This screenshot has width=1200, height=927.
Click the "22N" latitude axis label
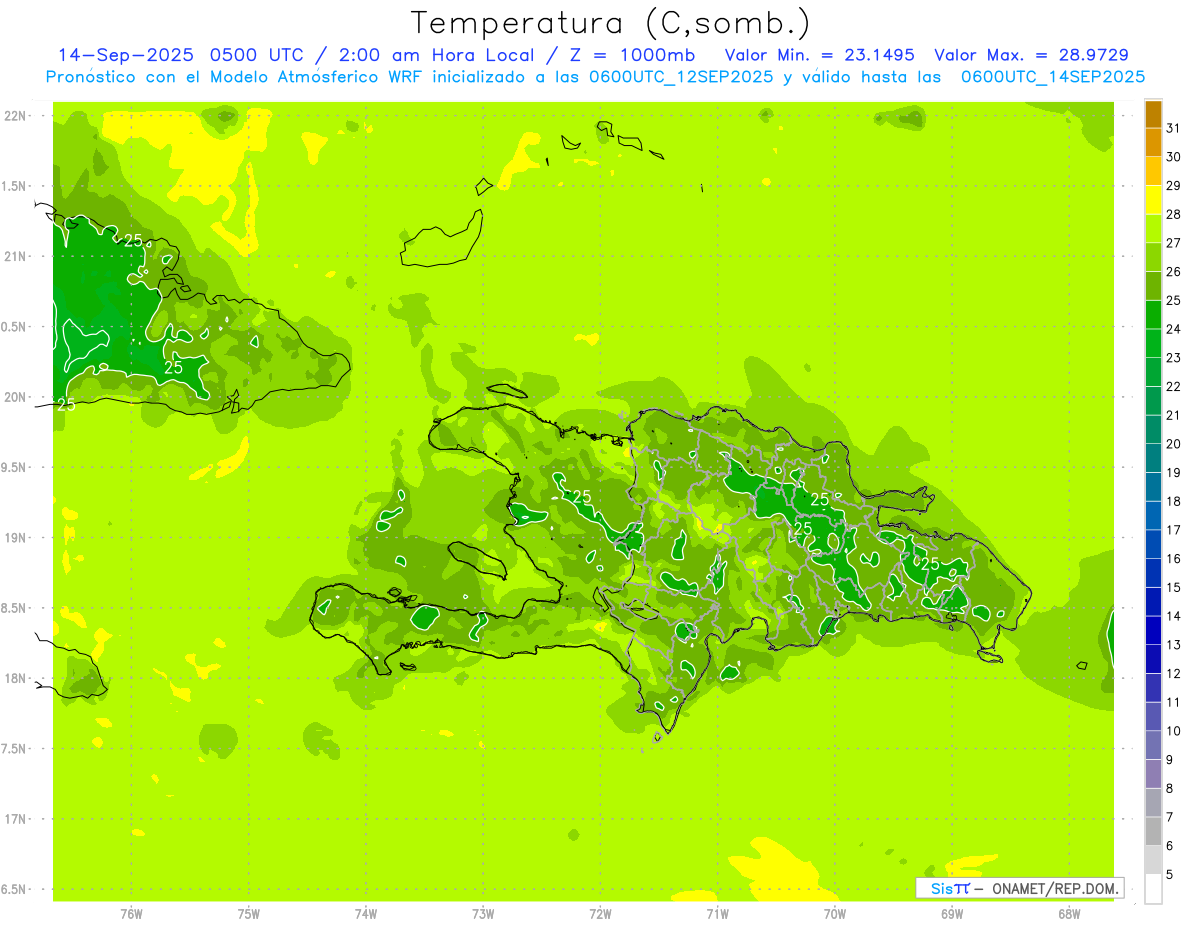point(15,116)
